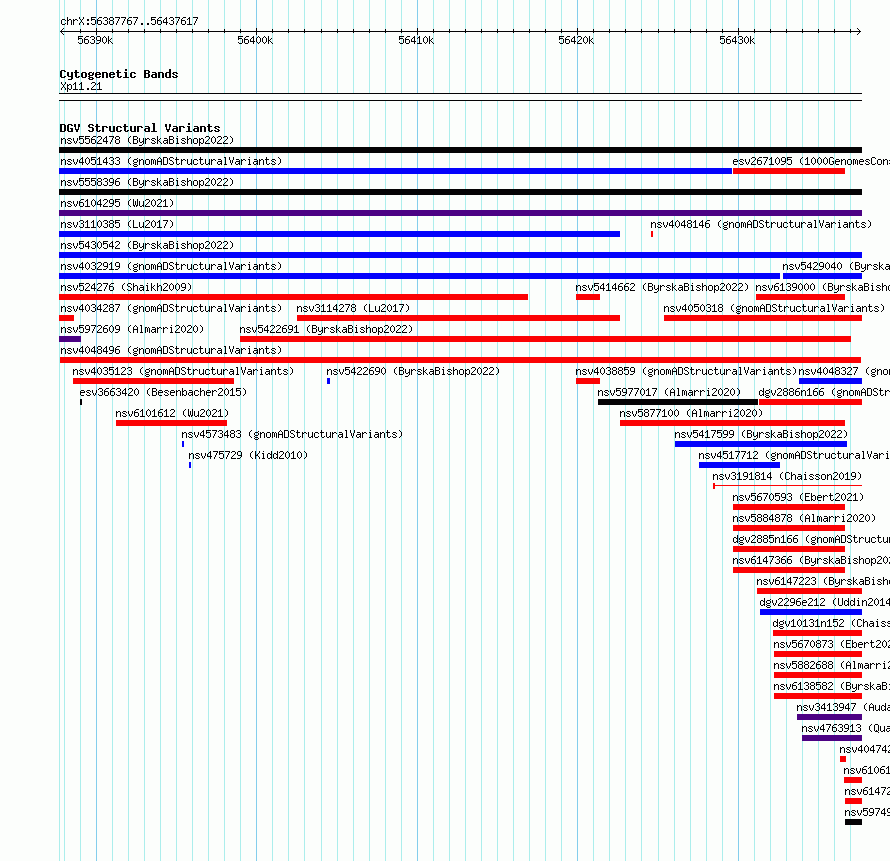This screenshot has height=861, width=890.
Task: Click nsv6101612 (Wu2021) label
Action: 172,413
